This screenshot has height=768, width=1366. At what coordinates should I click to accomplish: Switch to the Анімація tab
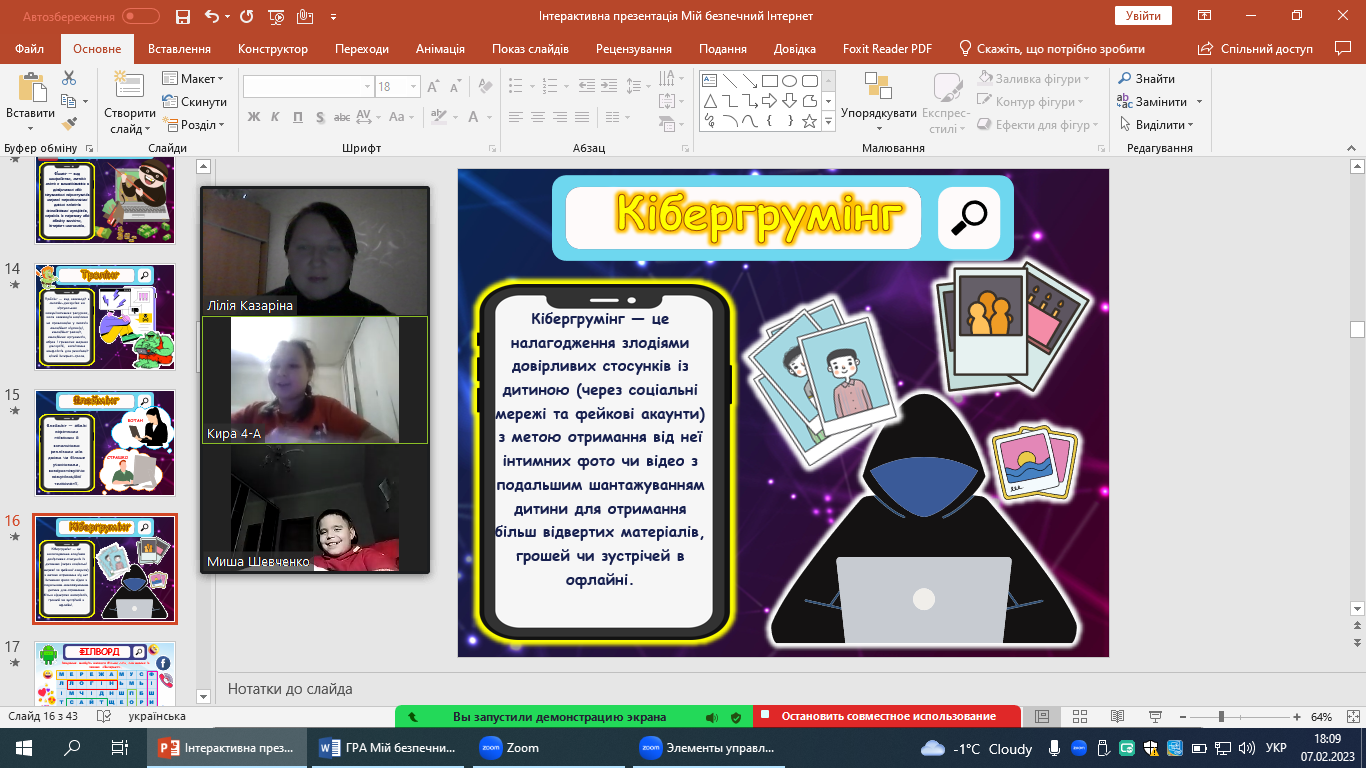point(441,49)
